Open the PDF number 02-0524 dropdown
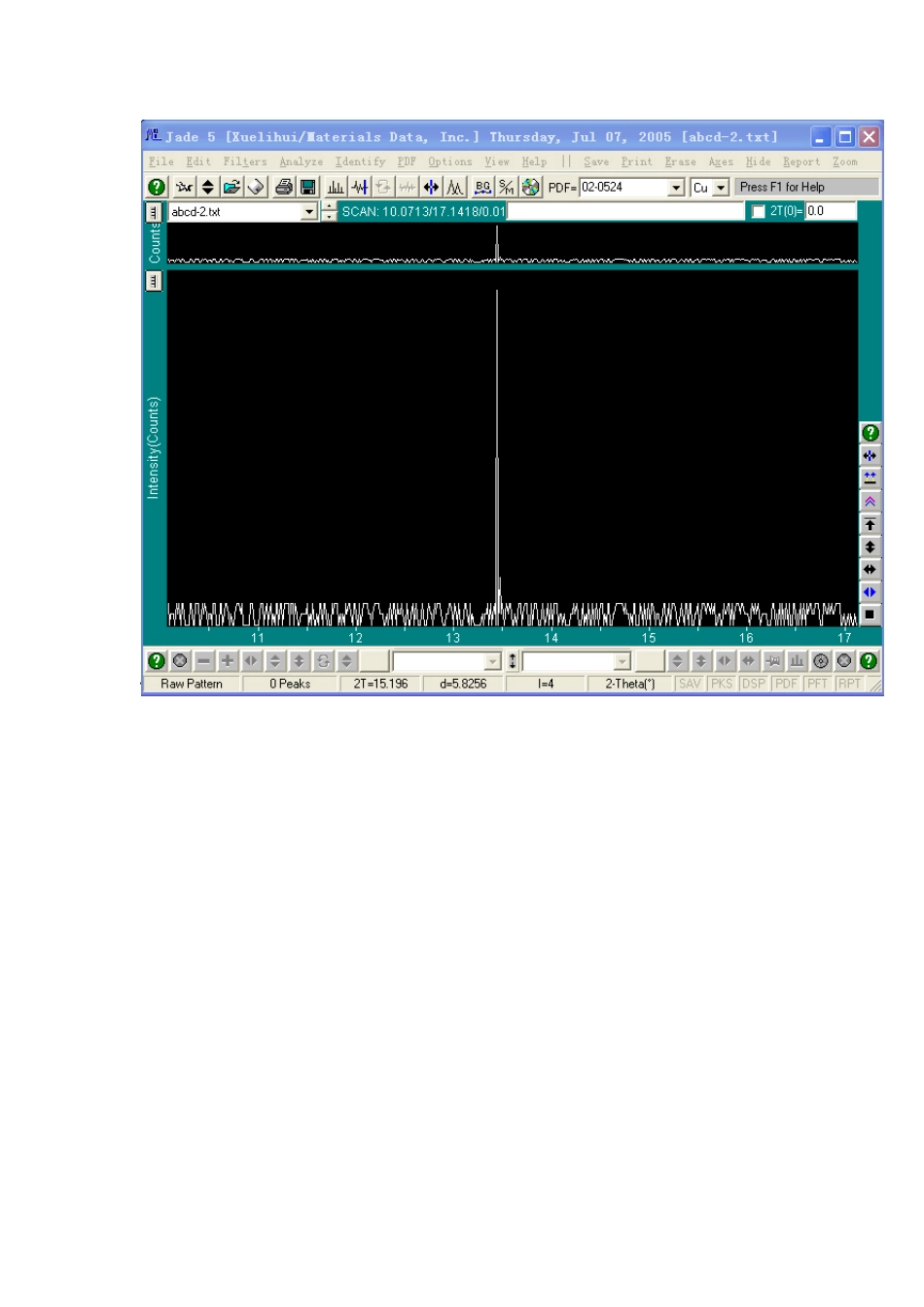Viewport: 924px width, 1307px height. [x=677, y=188]
